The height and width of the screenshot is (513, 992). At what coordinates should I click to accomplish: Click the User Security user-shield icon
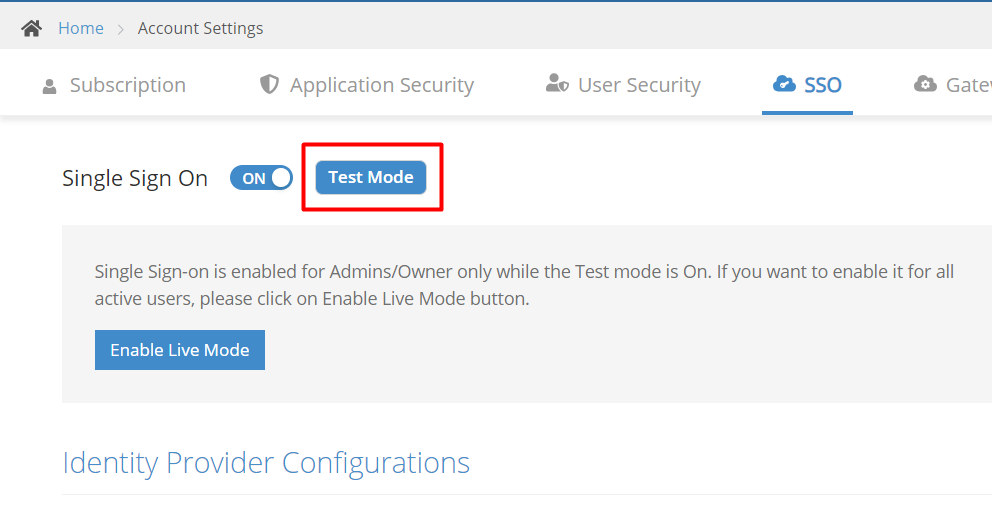tap(557, 84)
